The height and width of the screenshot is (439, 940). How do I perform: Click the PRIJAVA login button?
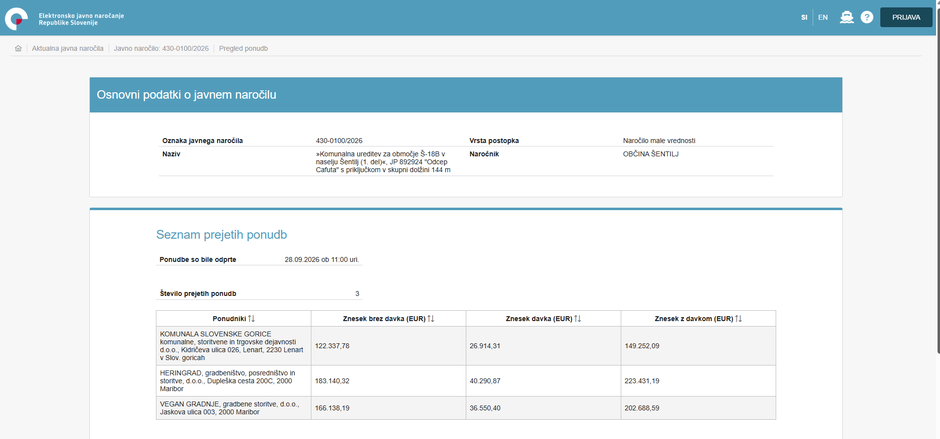point(906,17)
